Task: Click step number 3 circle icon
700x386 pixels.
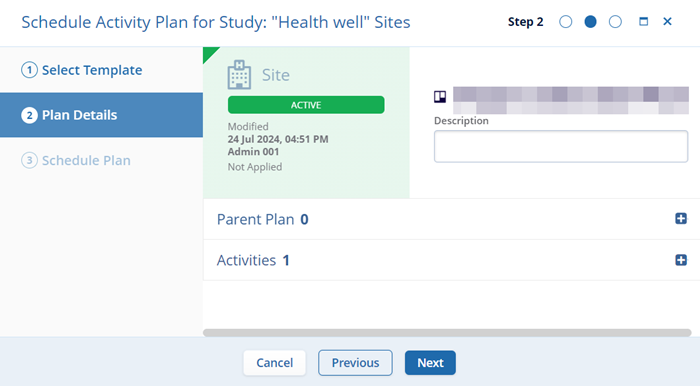Action: pos(29,160)
